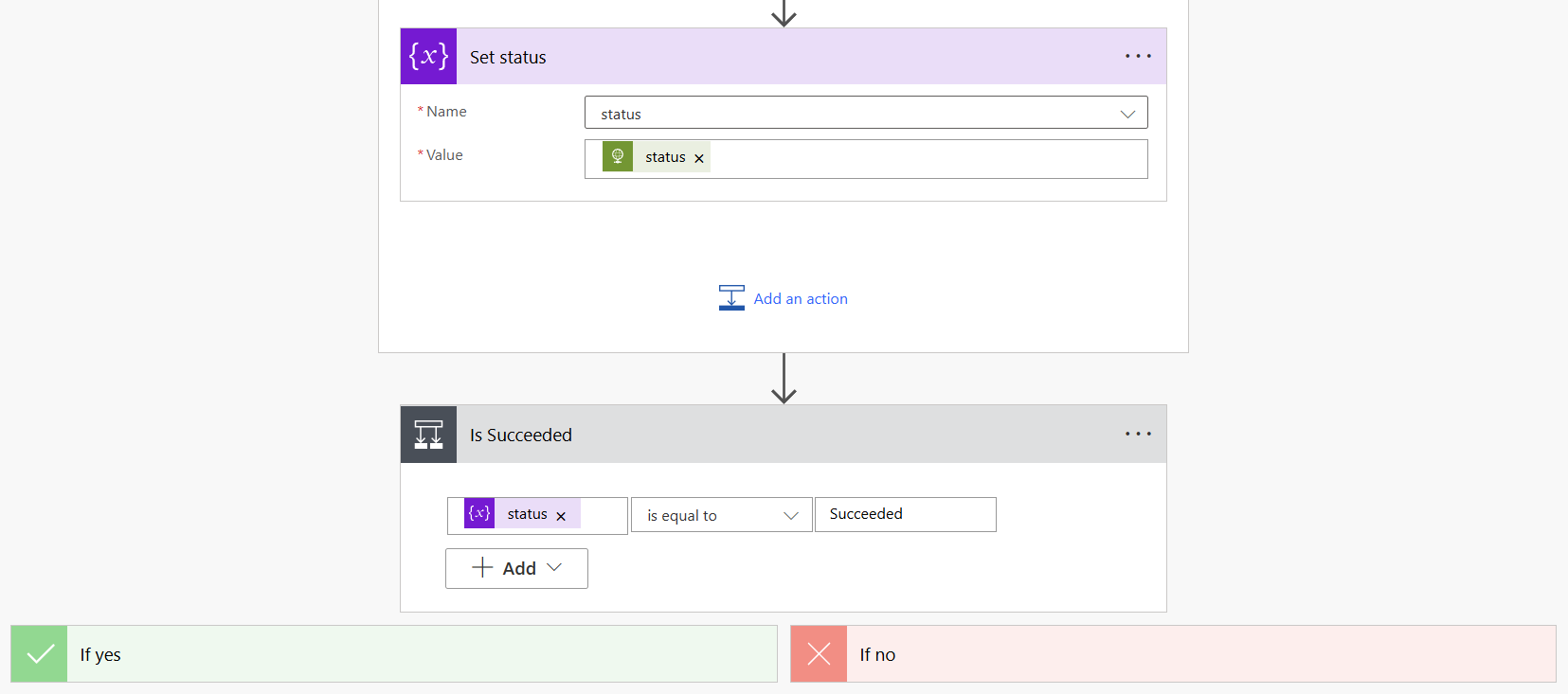Expand the operator dropdown chevron
This screenshot has height=694, width=1568.
tap(791, 516)
